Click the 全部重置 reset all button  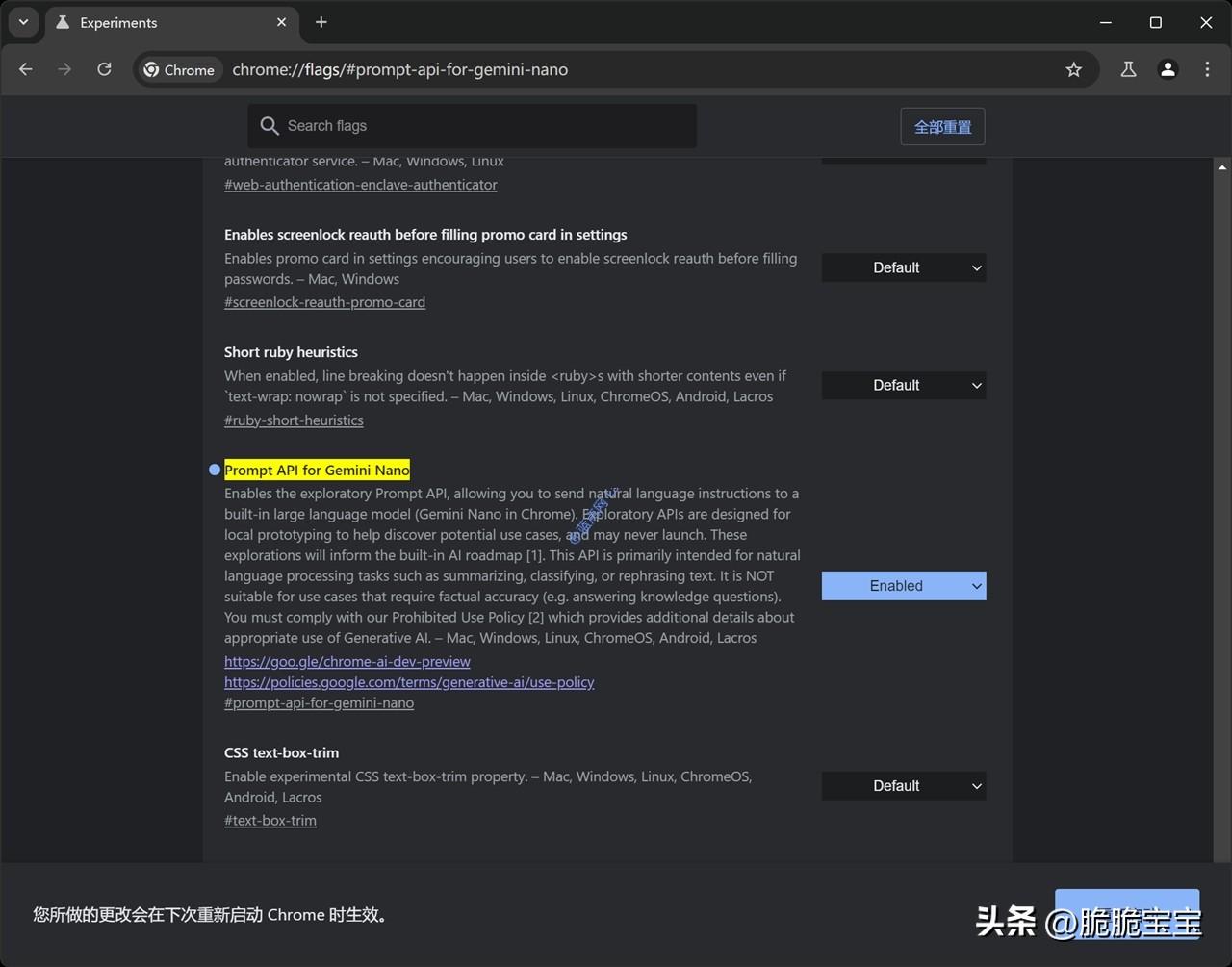pyautogui.click(x=942, y=127)
